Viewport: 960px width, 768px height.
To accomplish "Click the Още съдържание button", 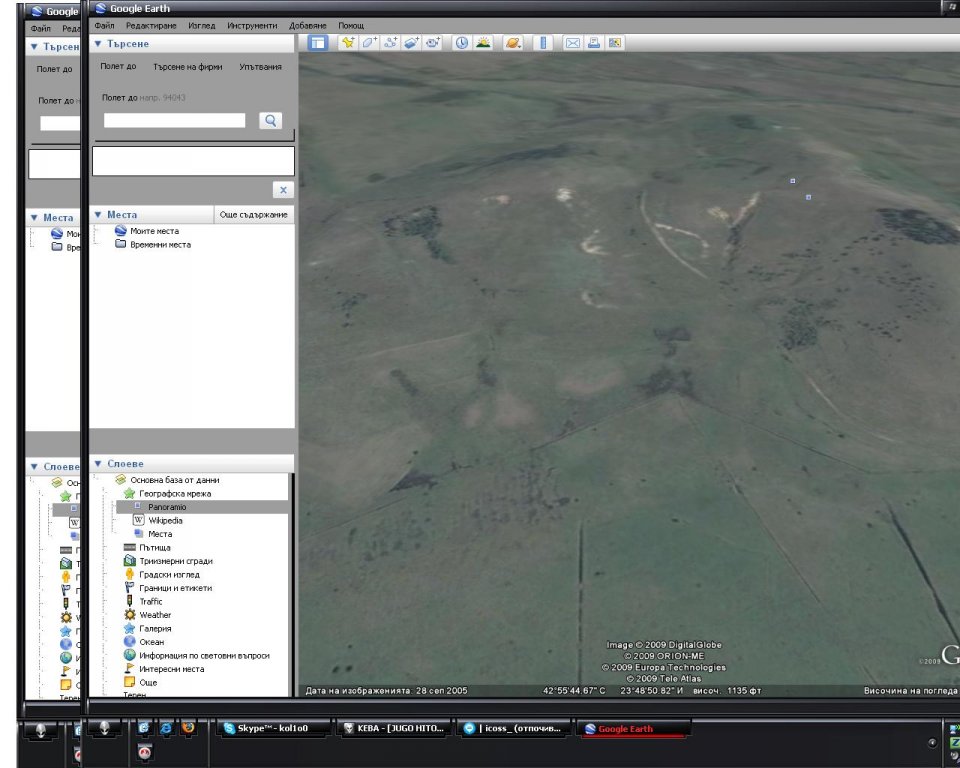I will 254,215.
